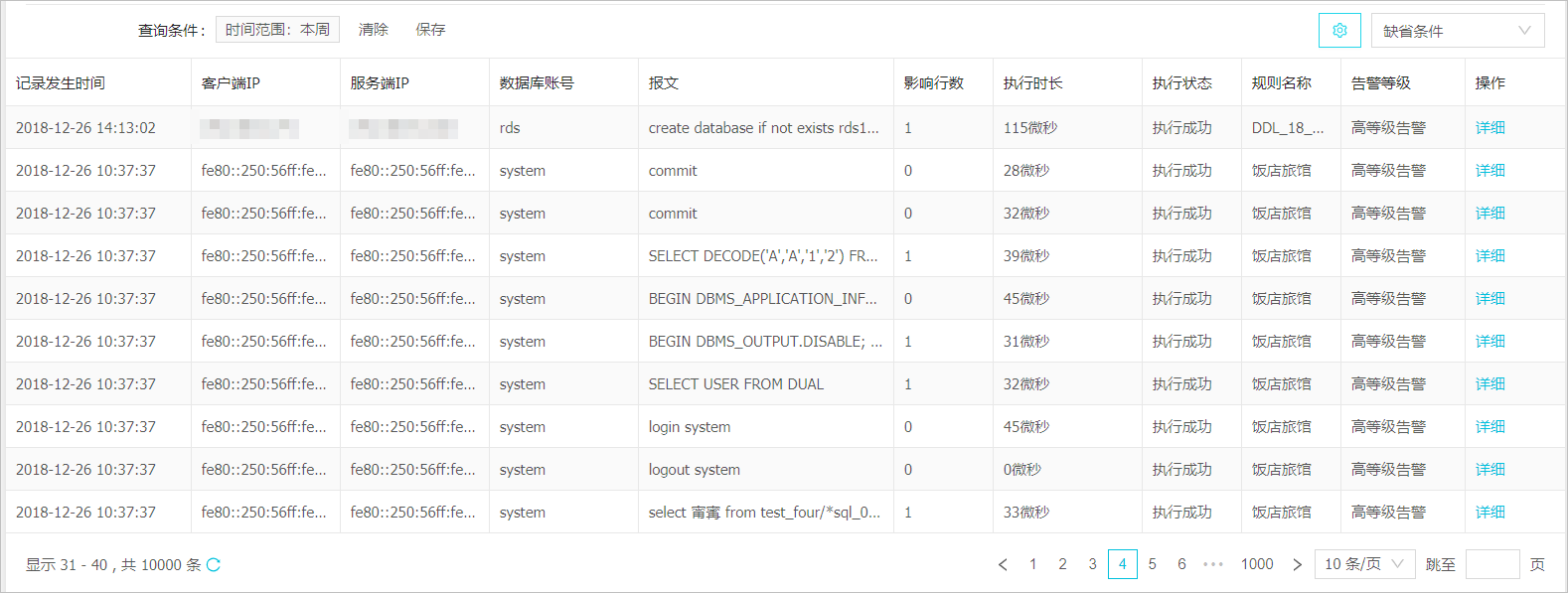Open 详细 for the select from test_four row
The image size is (1568, 593).
(x=1490, y=513)
